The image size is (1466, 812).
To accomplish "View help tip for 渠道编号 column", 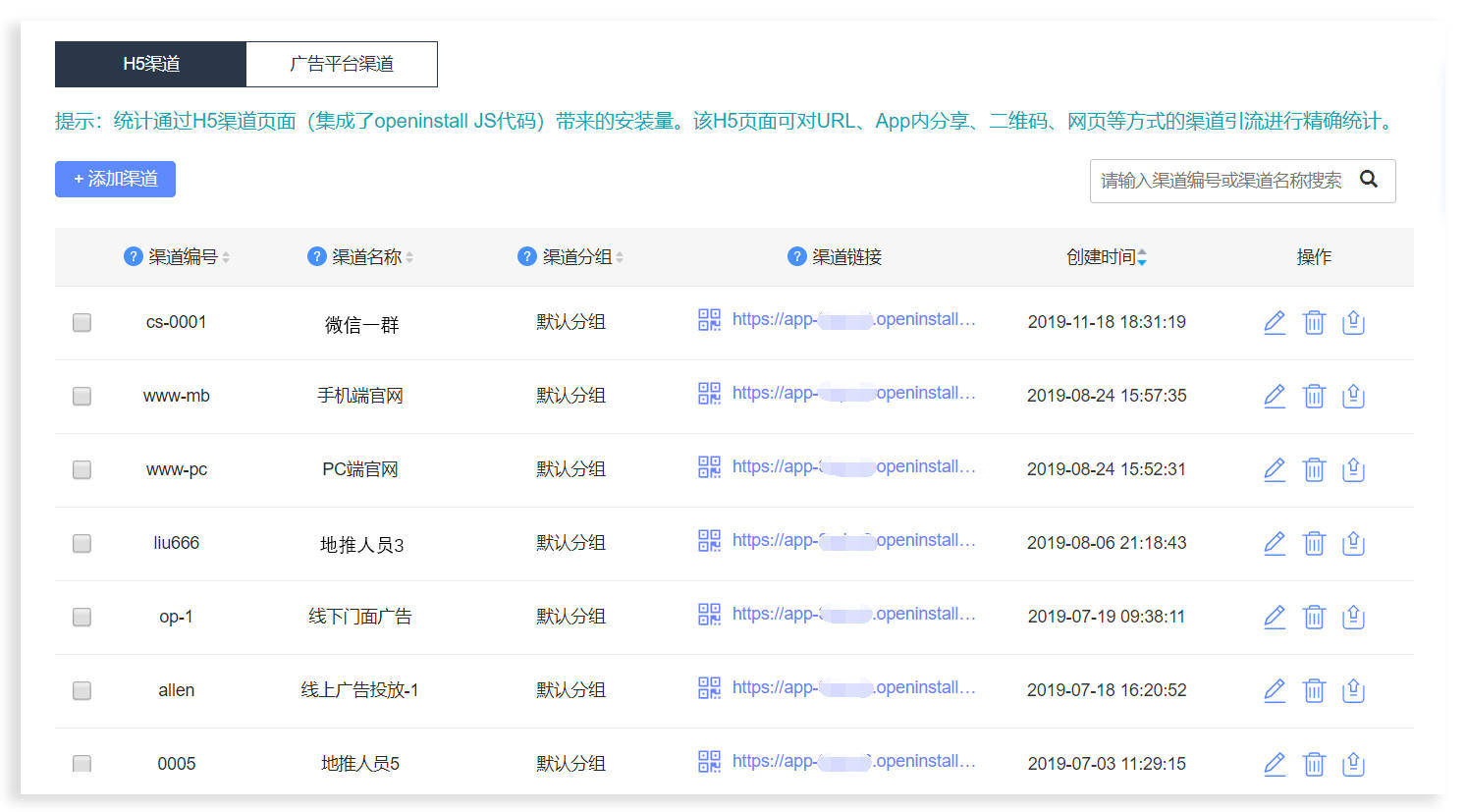I will click(x=133, y=256).
